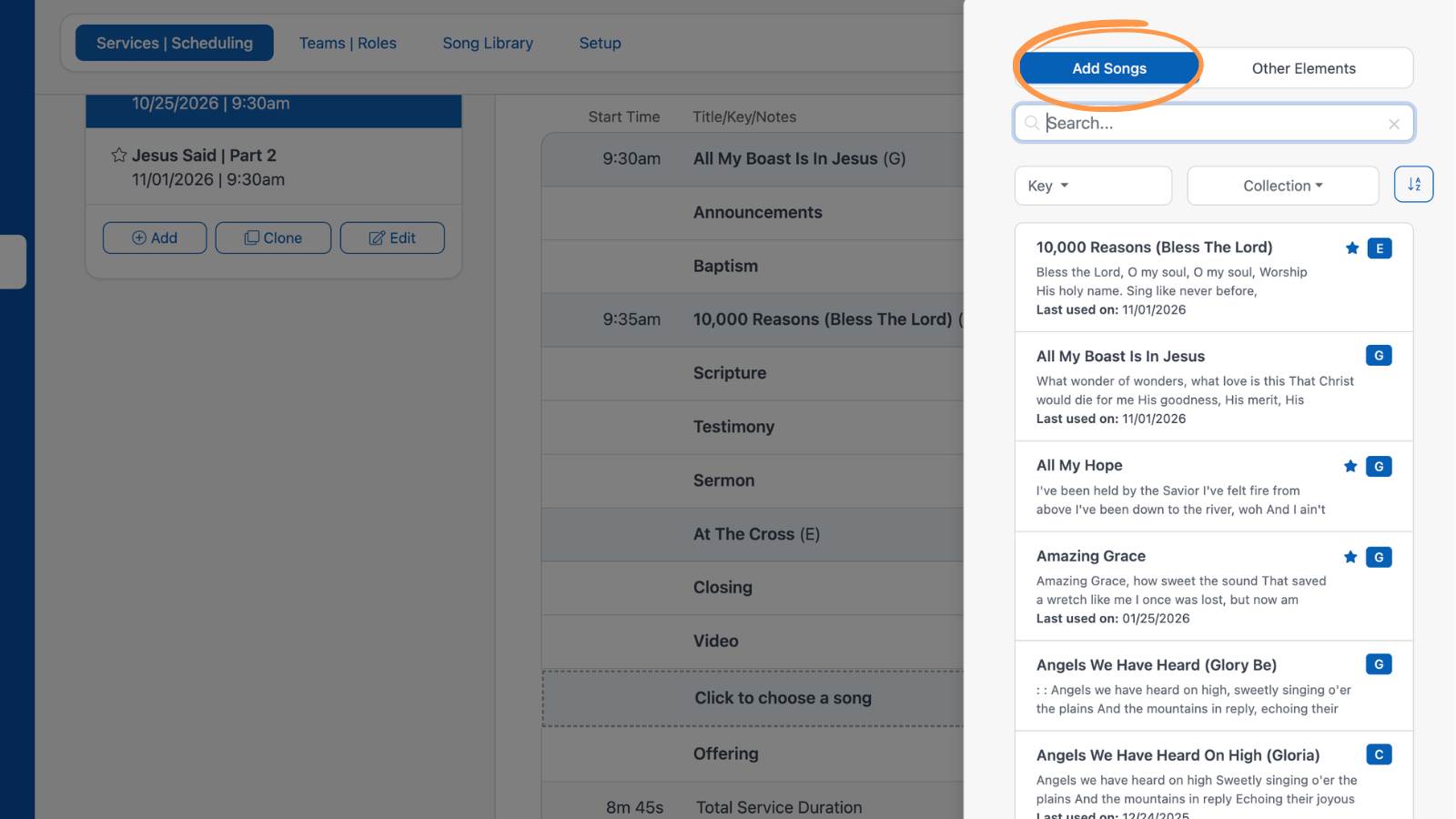1456x819 pixels.
Task: Add 10,000 Reasons (Bless The Lord) song
Action: [x=1214, y=278]
